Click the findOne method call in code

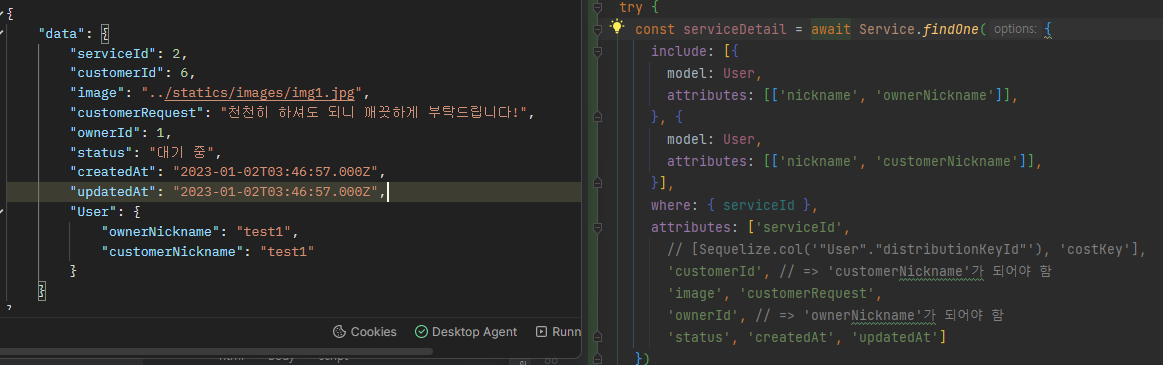pyautogui.click(x=952, y=30)
